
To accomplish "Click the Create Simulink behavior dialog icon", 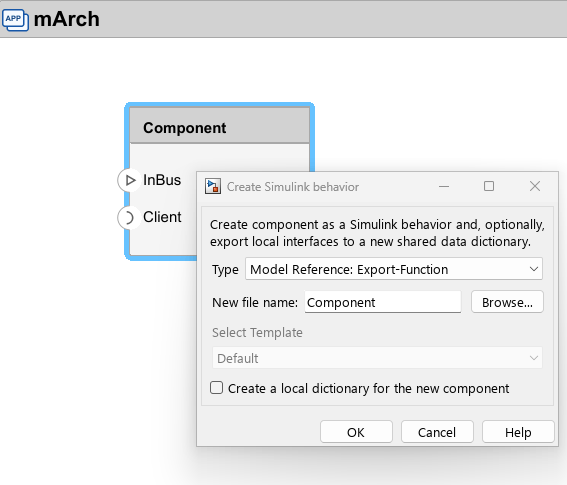I will tap(213, 187).
